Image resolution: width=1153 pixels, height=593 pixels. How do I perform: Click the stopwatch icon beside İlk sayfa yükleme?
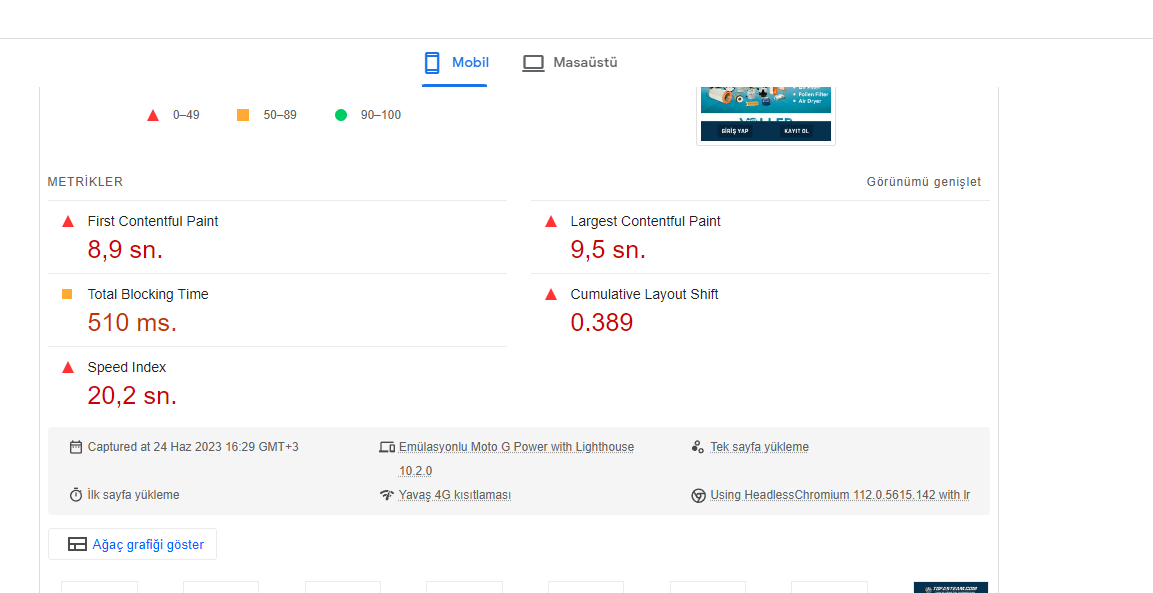[x=76, y=495]
